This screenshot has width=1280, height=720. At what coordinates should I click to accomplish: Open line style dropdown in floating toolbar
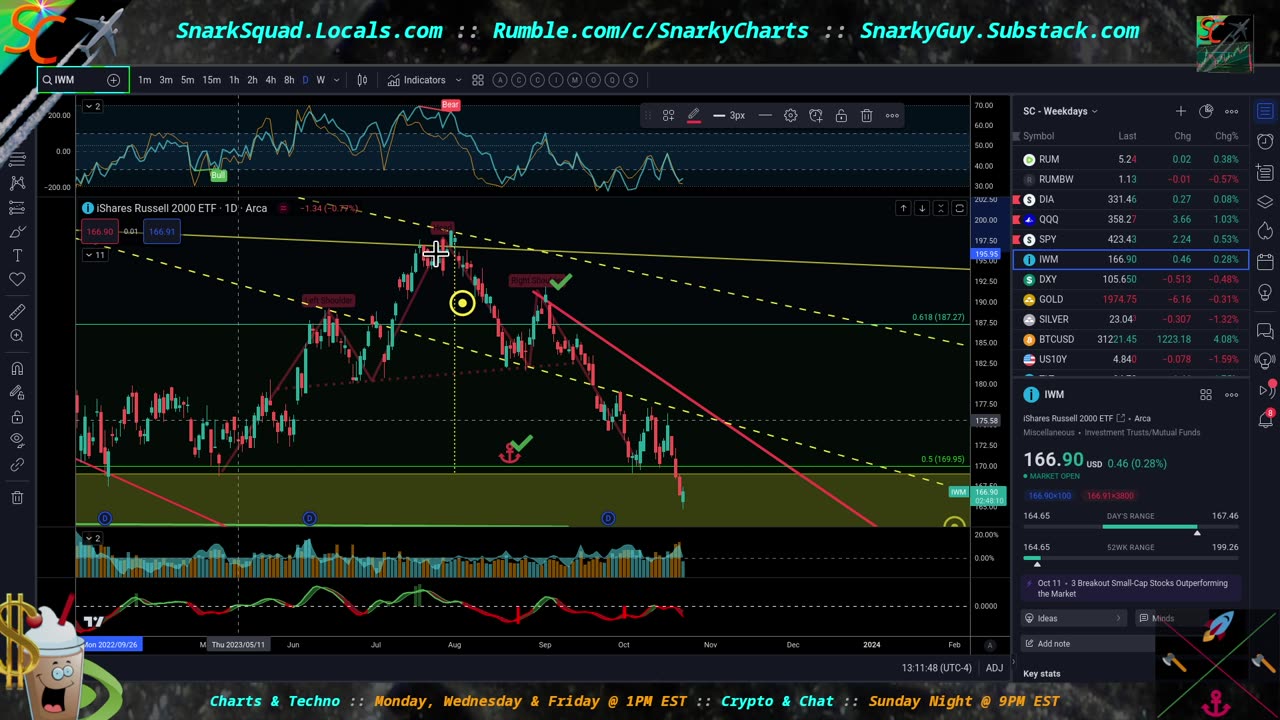(x=765, y=116)
